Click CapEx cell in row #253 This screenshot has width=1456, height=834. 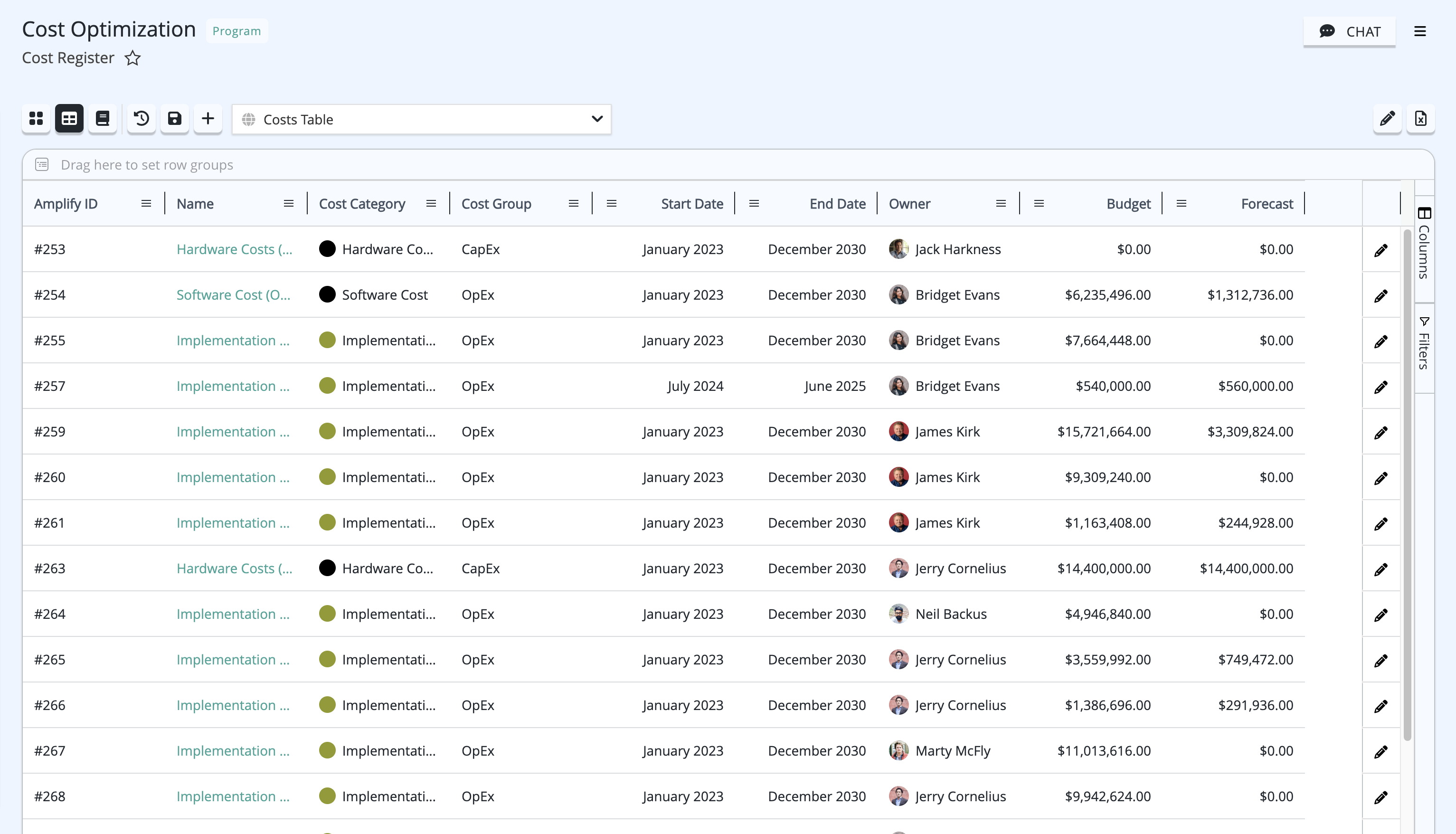481,249
